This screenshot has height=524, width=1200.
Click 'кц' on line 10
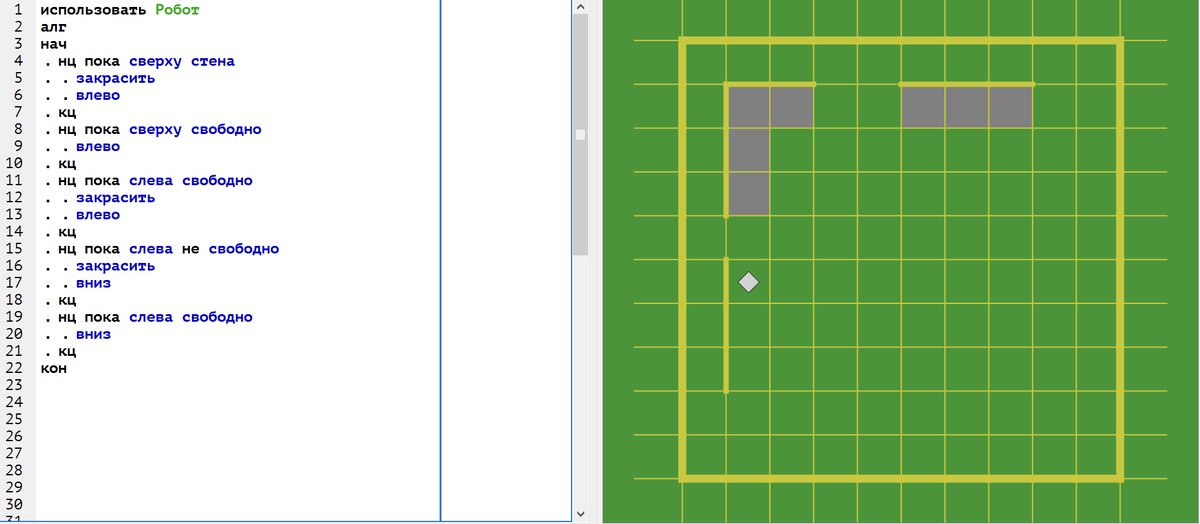[67, 164]
